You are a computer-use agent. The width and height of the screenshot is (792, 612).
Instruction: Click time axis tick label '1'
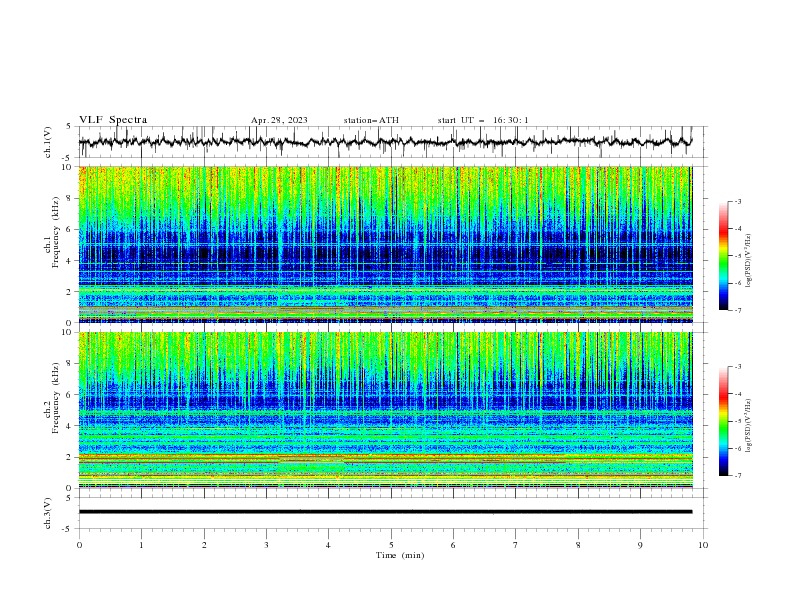141,545
